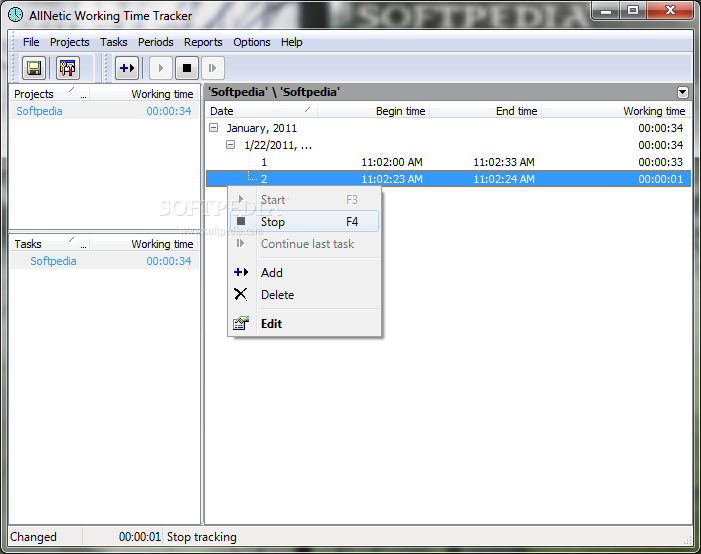Sort by the End time column header
This screenshot has height=554, width=701.
click(x=486, y=111)
